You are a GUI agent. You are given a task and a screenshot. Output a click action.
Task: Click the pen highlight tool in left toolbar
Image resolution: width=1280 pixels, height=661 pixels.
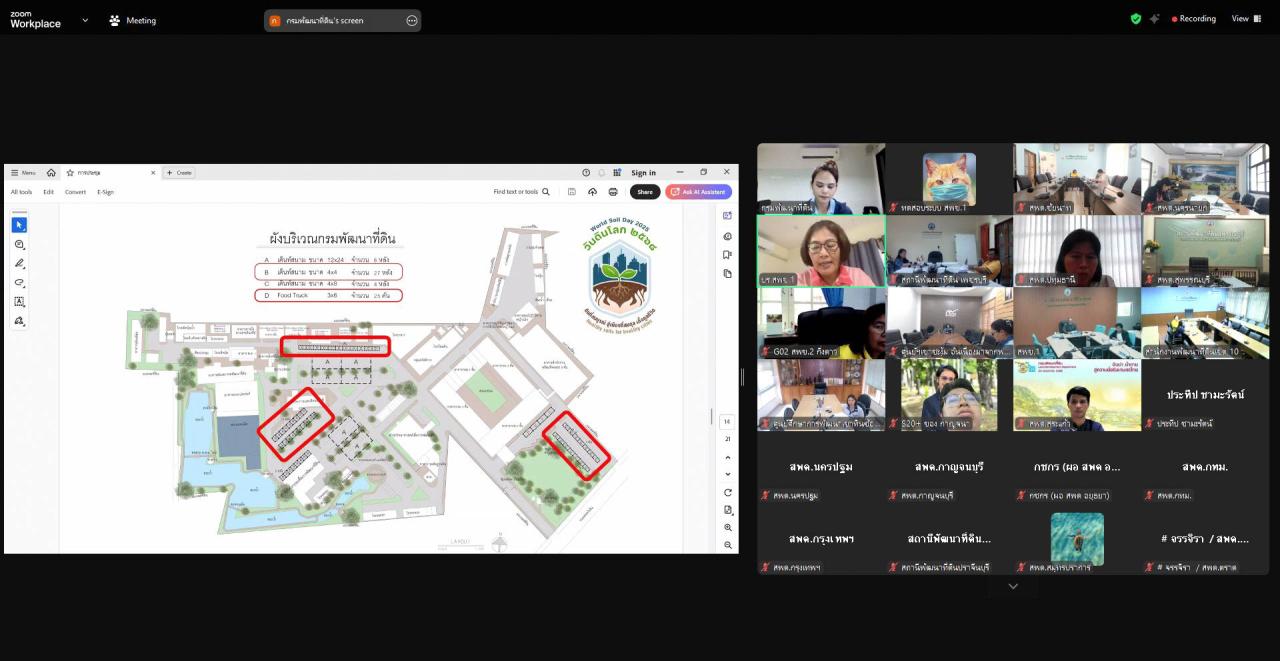click(20, 263)
